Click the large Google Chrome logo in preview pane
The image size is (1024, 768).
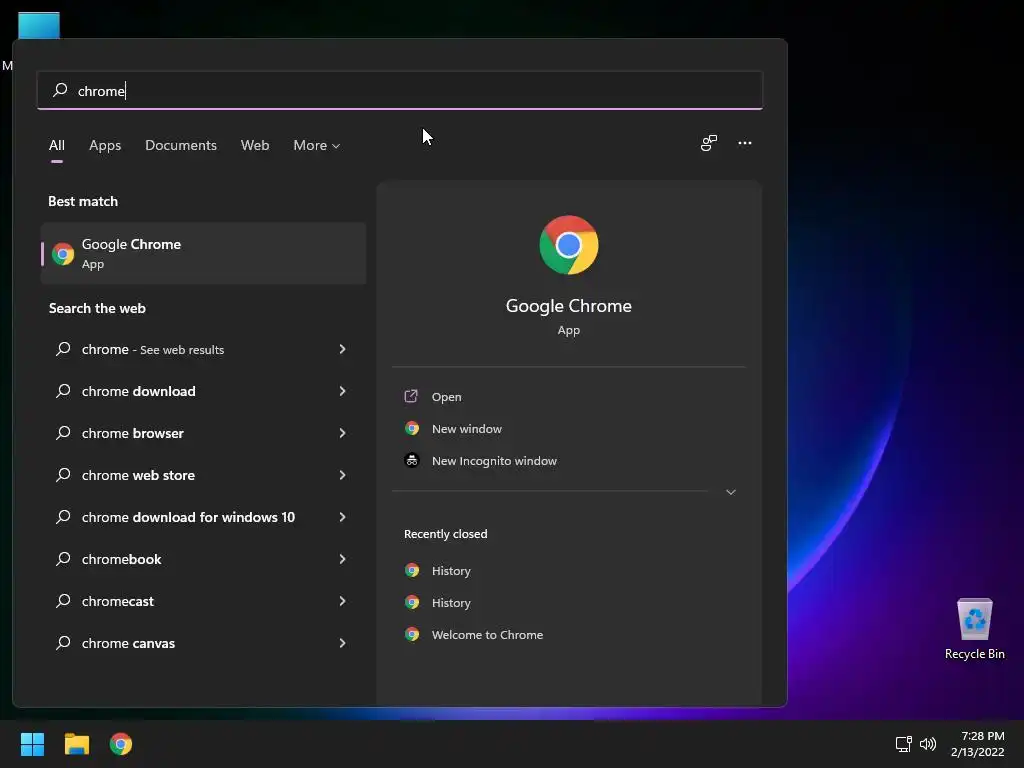[x=568, y=245]
